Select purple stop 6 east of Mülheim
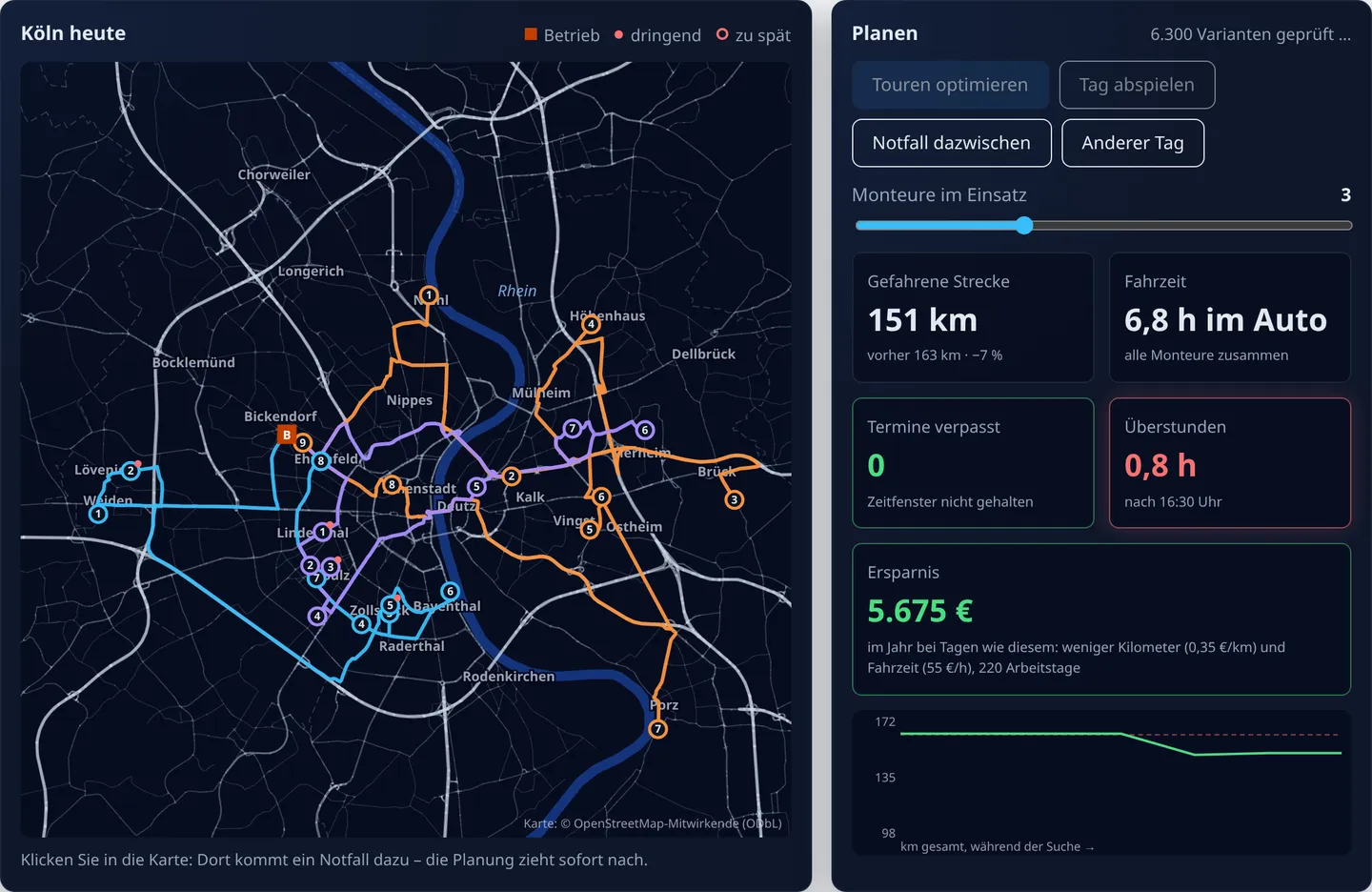Viewport: 1372px width, 892px height. pos(645,430)
